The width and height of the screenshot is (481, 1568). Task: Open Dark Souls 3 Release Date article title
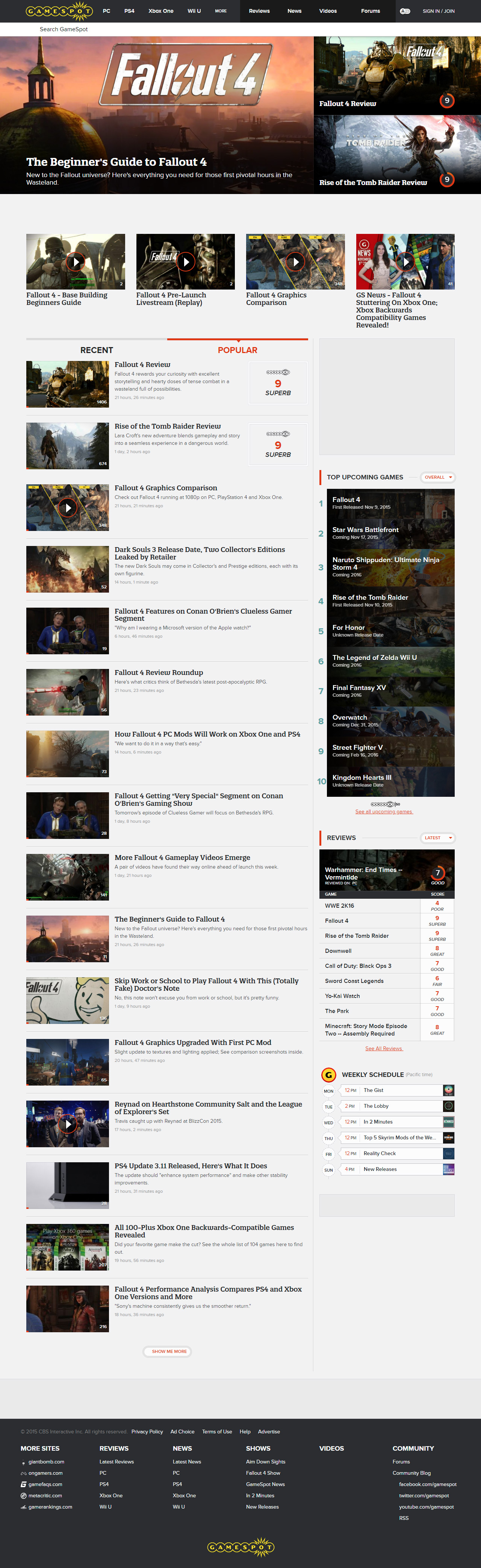click(200, 553)
